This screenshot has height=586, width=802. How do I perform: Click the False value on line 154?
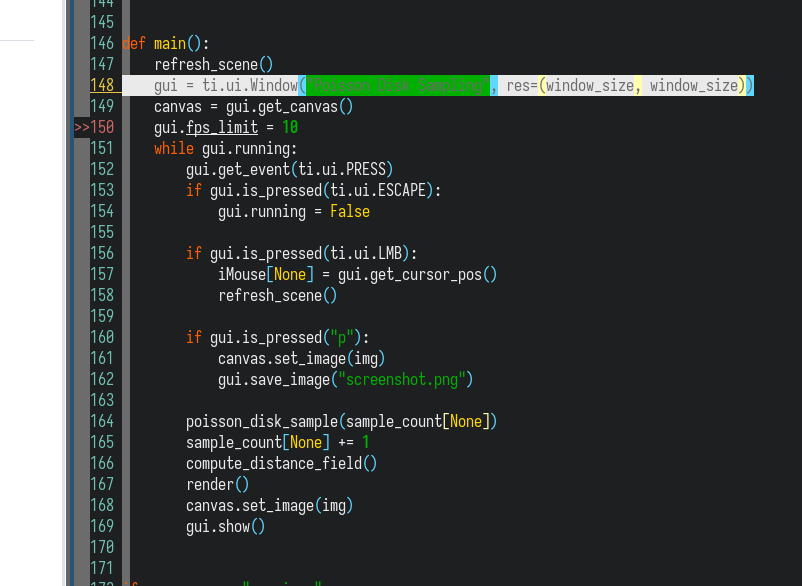349,211
